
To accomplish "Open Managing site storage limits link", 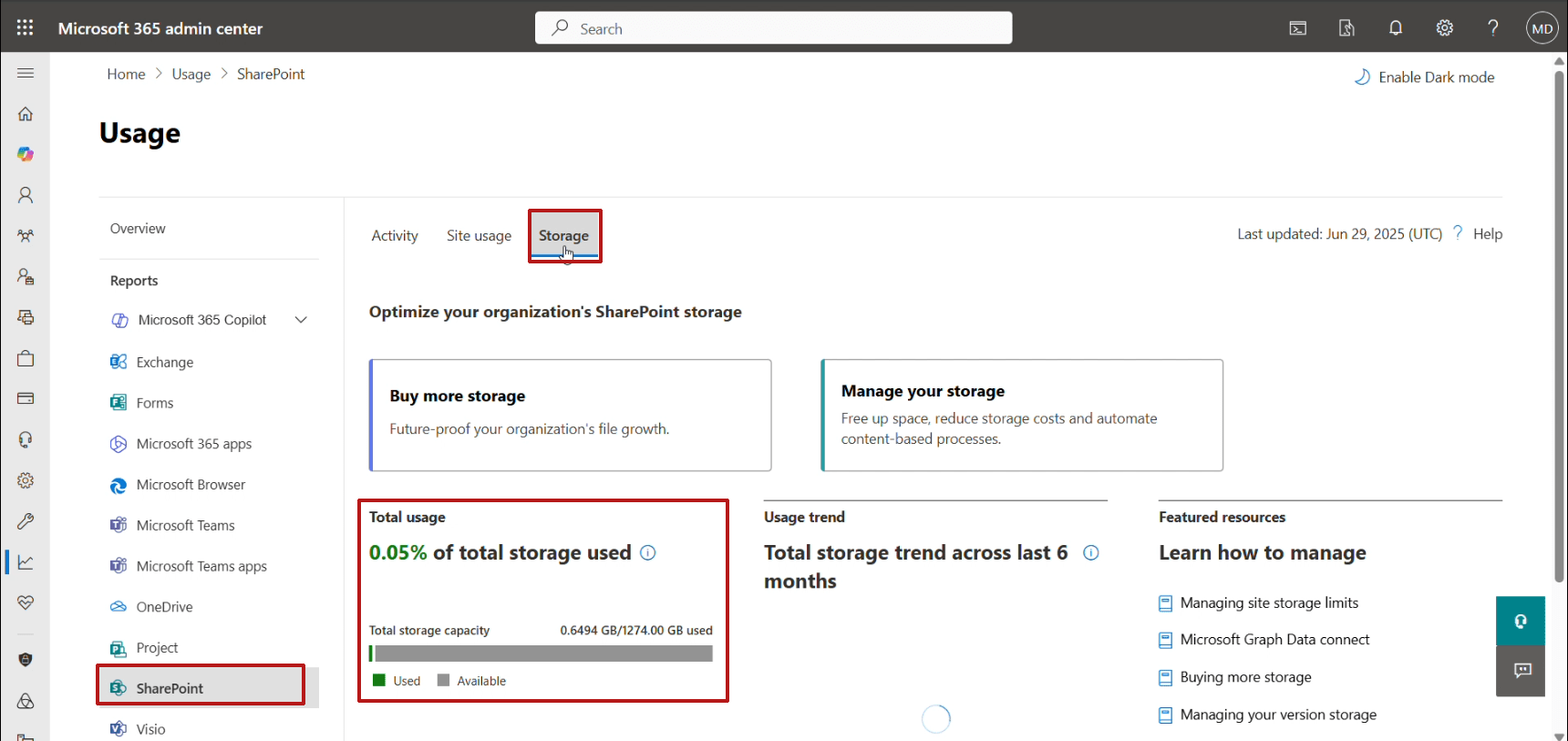I will 1269,602.
